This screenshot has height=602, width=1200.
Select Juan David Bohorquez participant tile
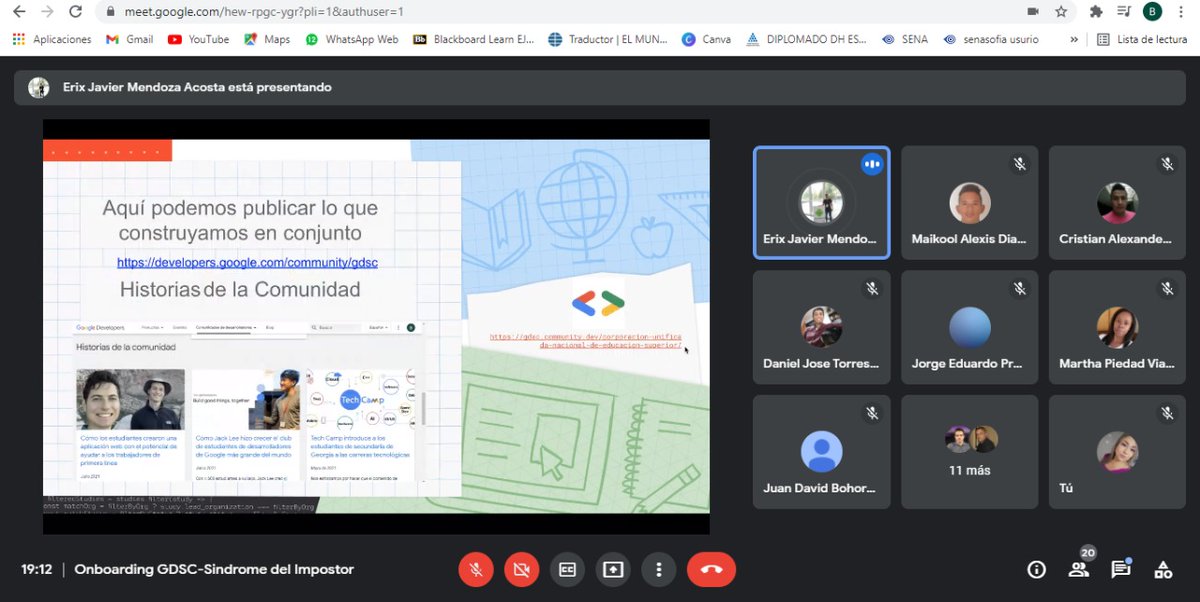coord(821,451)
